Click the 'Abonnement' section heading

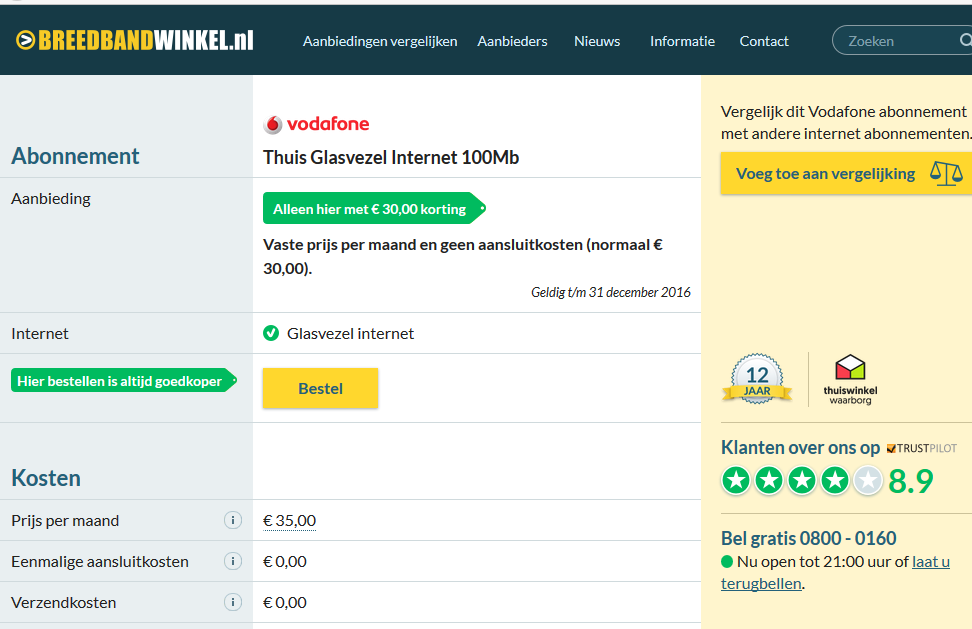[x=75, y=156]
